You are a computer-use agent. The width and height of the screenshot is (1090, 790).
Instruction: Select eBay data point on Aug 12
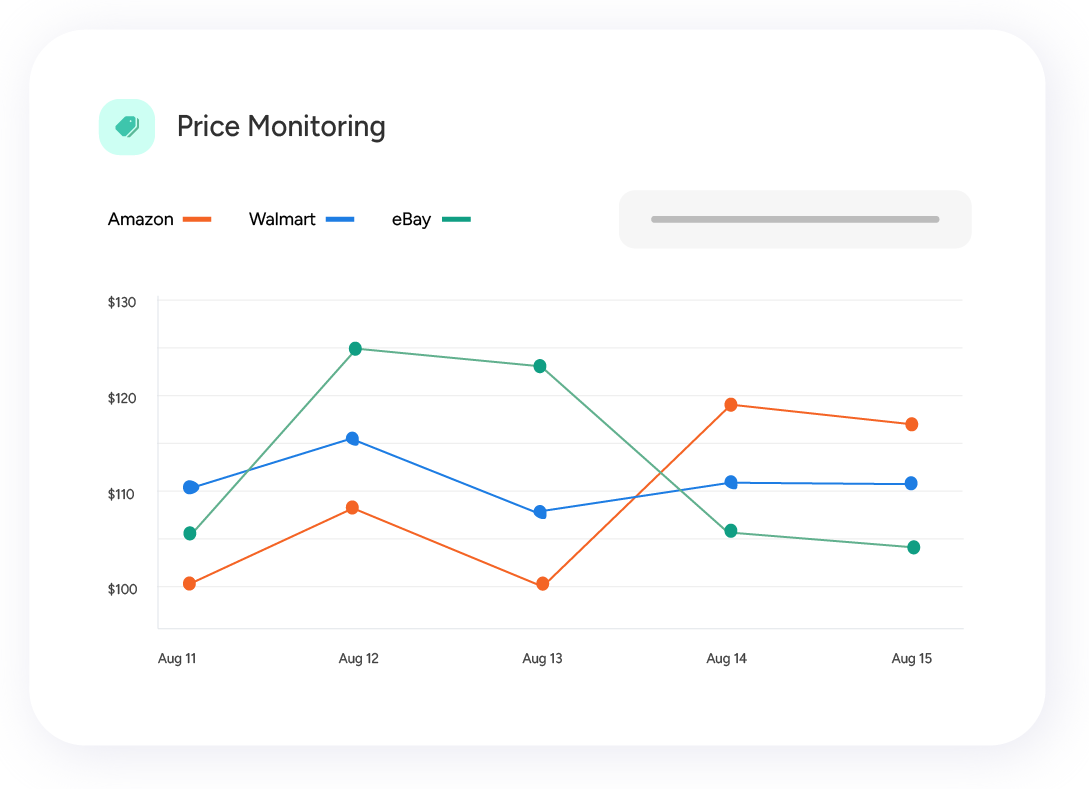pos(355,348)
